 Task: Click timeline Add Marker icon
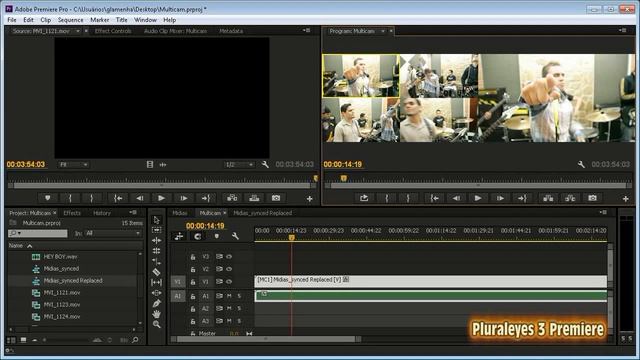click(x=217, y=236)
